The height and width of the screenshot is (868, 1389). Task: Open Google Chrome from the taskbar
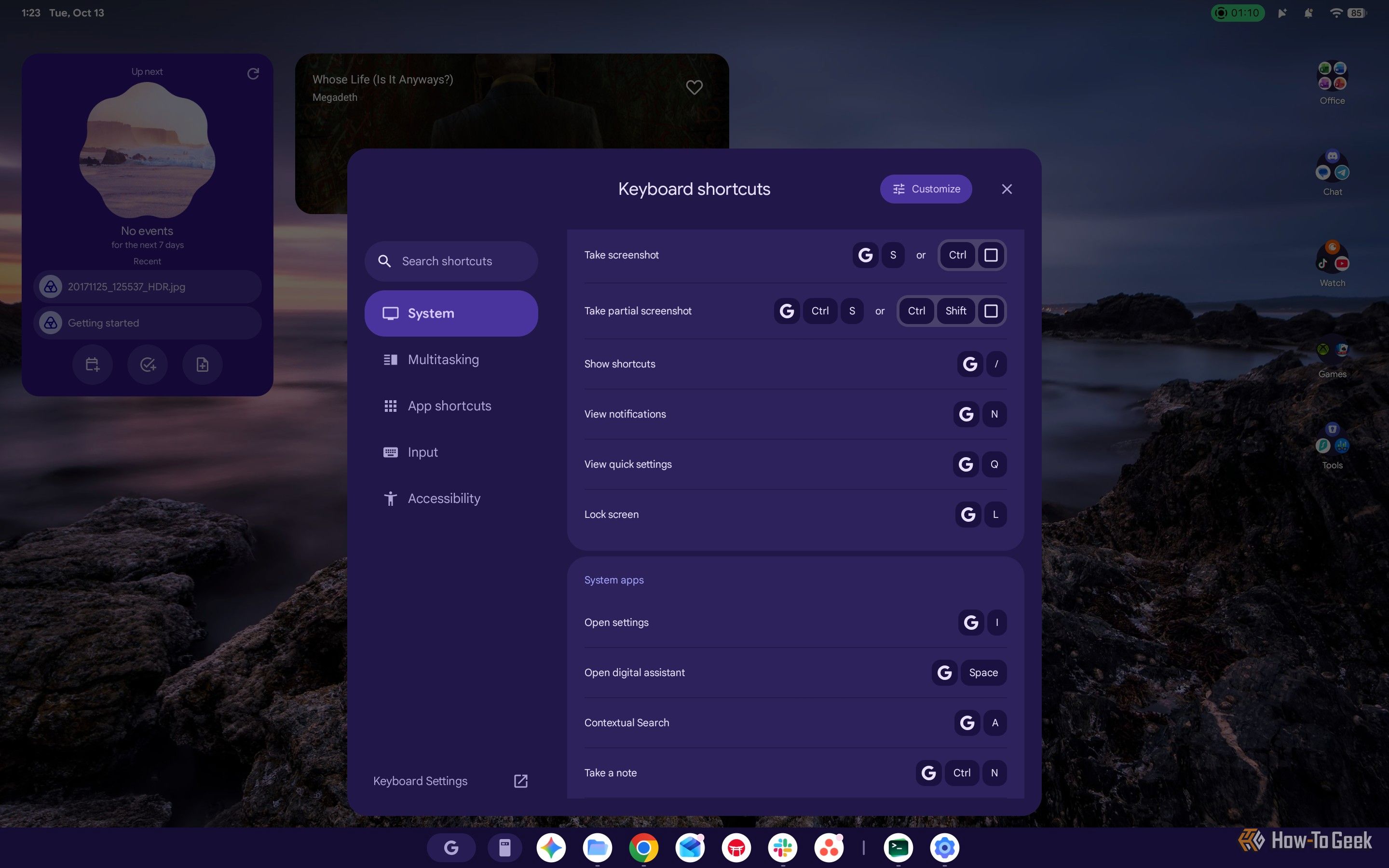click(643, 848)
